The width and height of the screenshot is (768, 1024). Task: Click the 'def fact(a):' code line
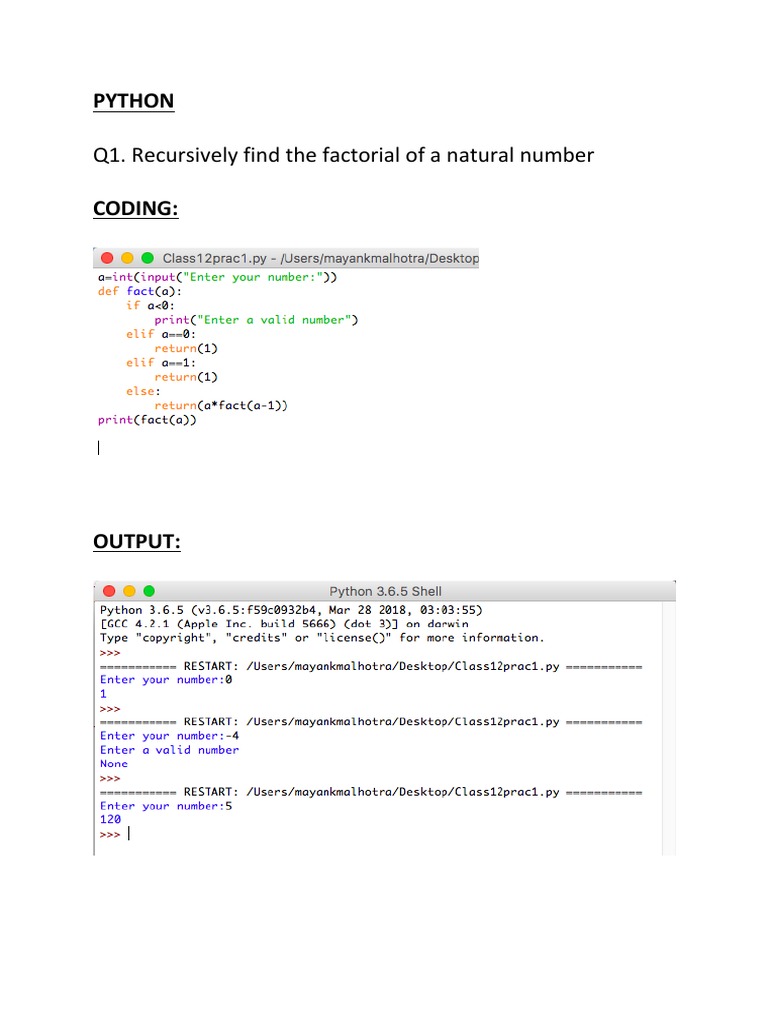[140, 291]
